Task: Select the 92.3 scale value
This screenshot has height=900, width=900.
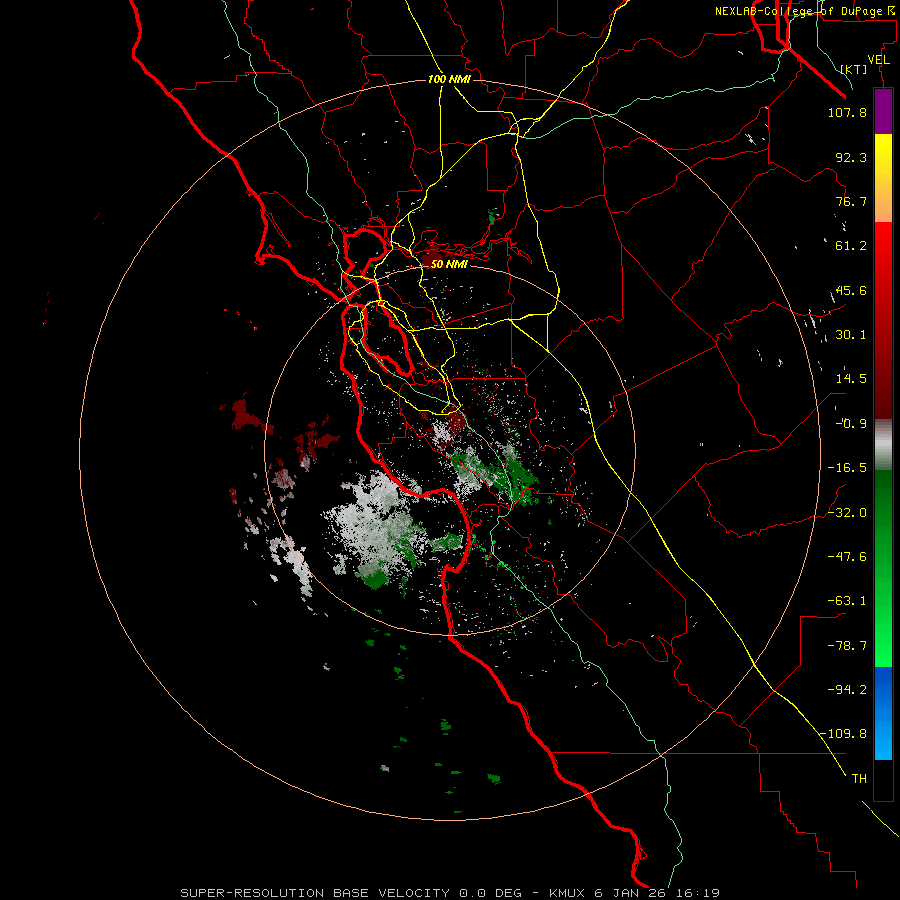Action: 851,157
